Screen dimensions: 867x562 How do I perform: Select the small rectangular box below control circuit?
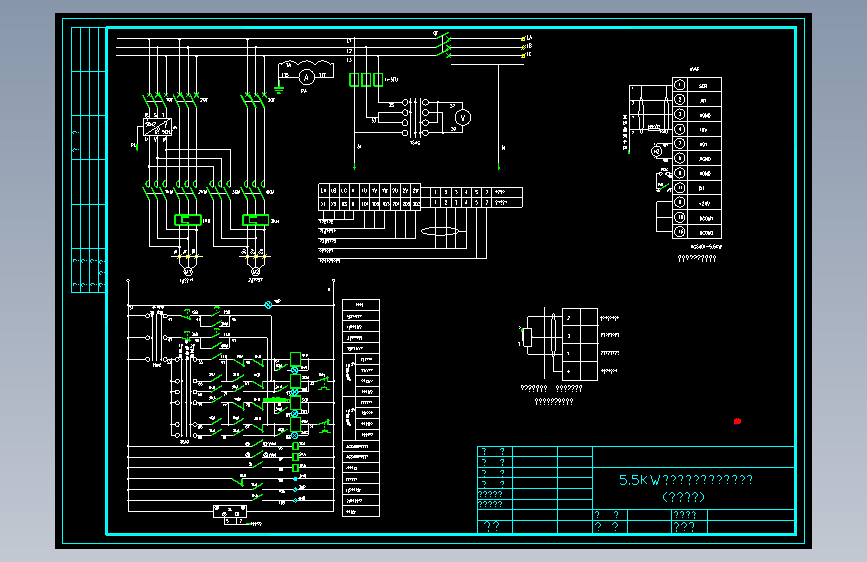coord(230,511)
